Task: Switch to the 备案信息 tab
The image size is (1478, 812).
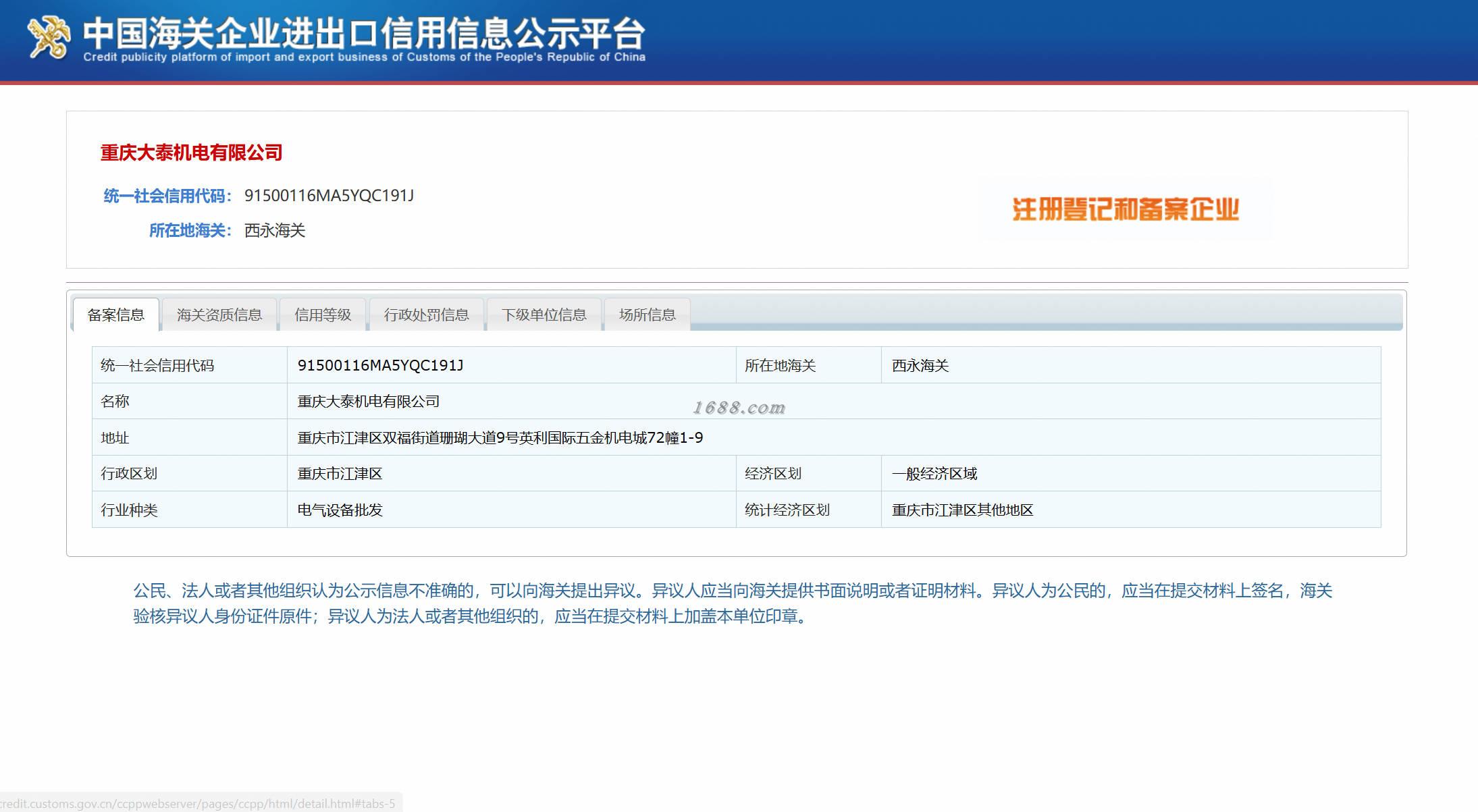Action: coord(115,315)
